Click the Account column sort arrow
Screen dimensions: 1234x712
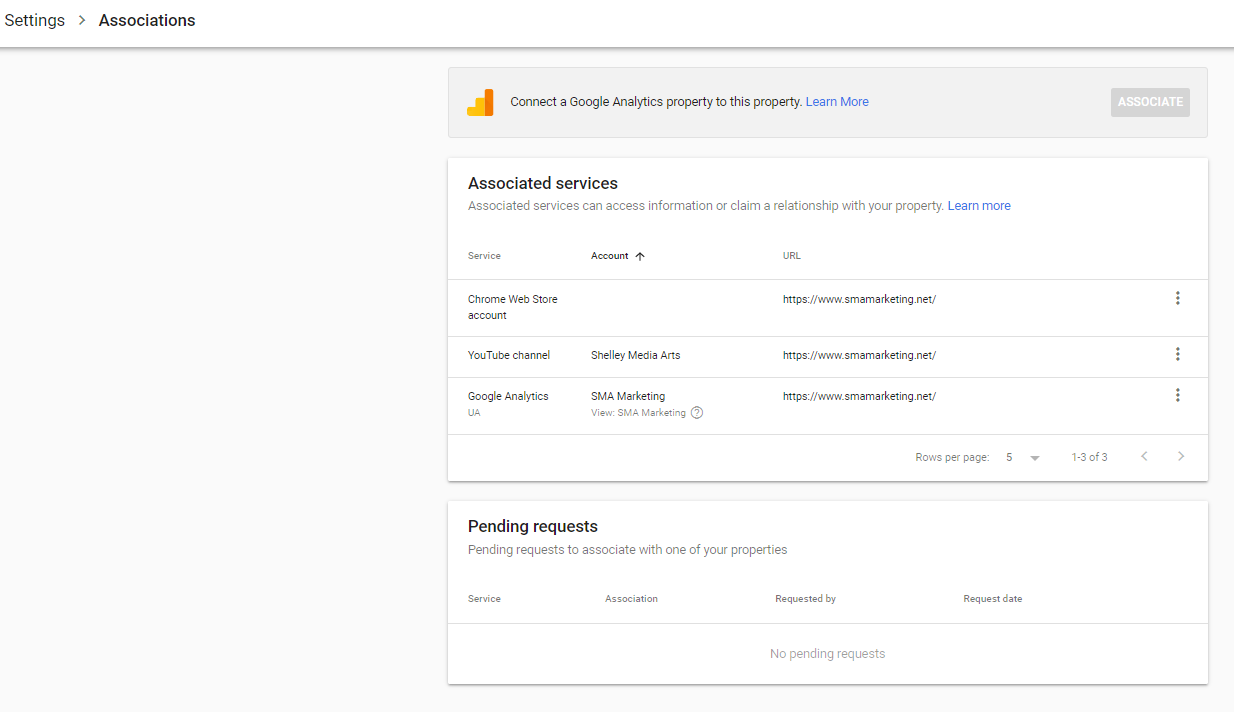click(640, 256)
